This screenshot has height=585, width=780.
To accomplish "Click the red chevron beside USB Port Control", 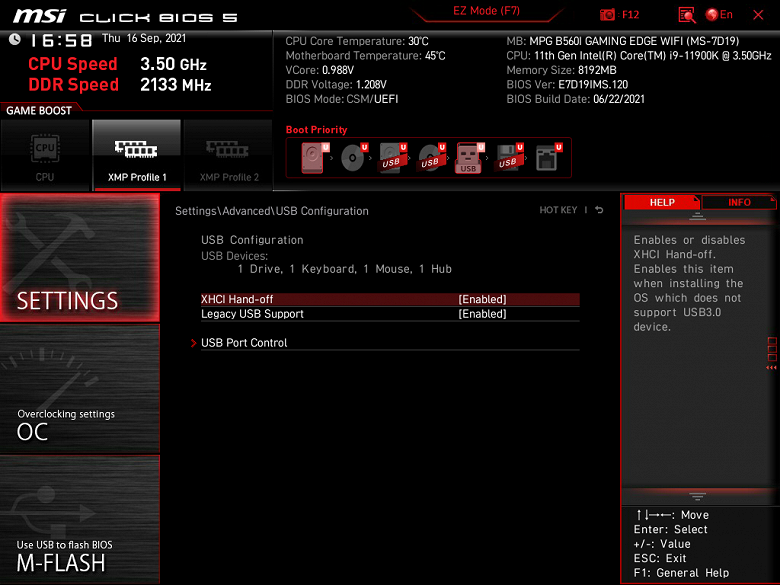I will [x=194, y=343].
